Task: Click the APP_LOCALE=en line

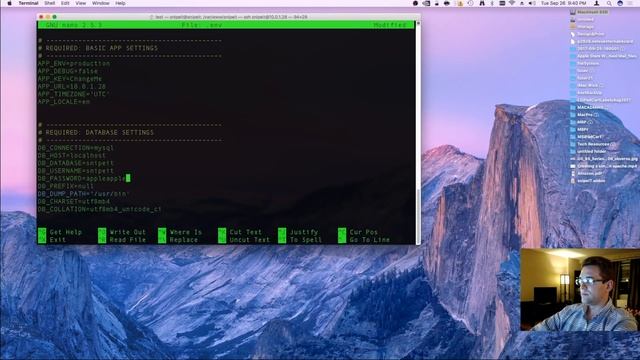Action: tap(64, 102)
